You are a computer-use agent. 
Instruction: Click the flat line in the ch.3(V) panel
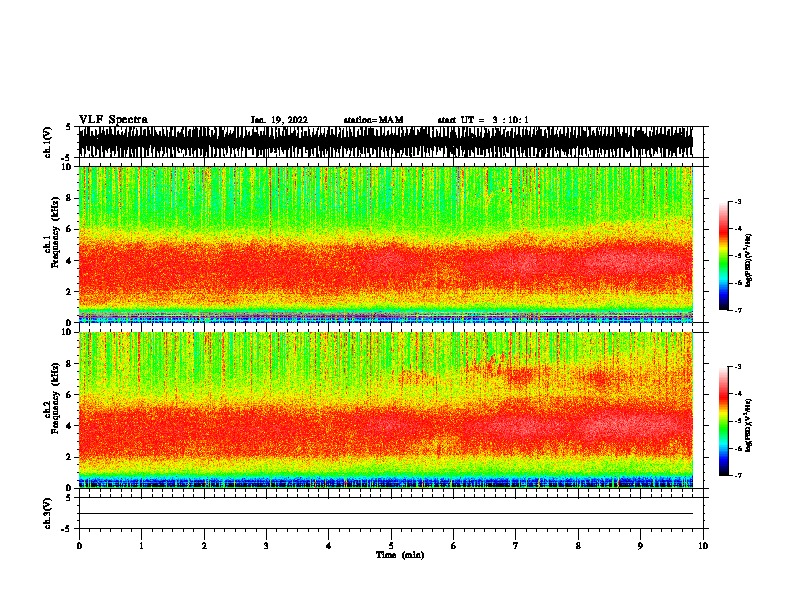coord(385,514)
